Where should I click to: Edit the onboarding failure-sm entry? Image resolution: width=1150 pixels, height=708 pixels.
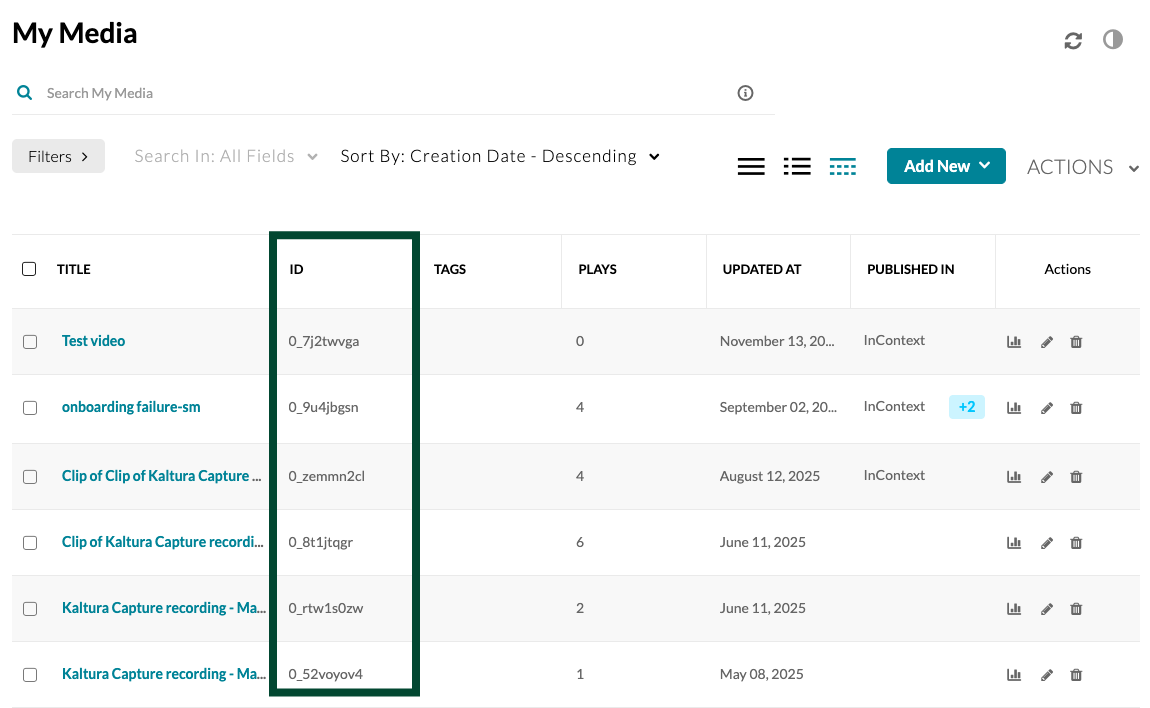tap(1047, 408)
